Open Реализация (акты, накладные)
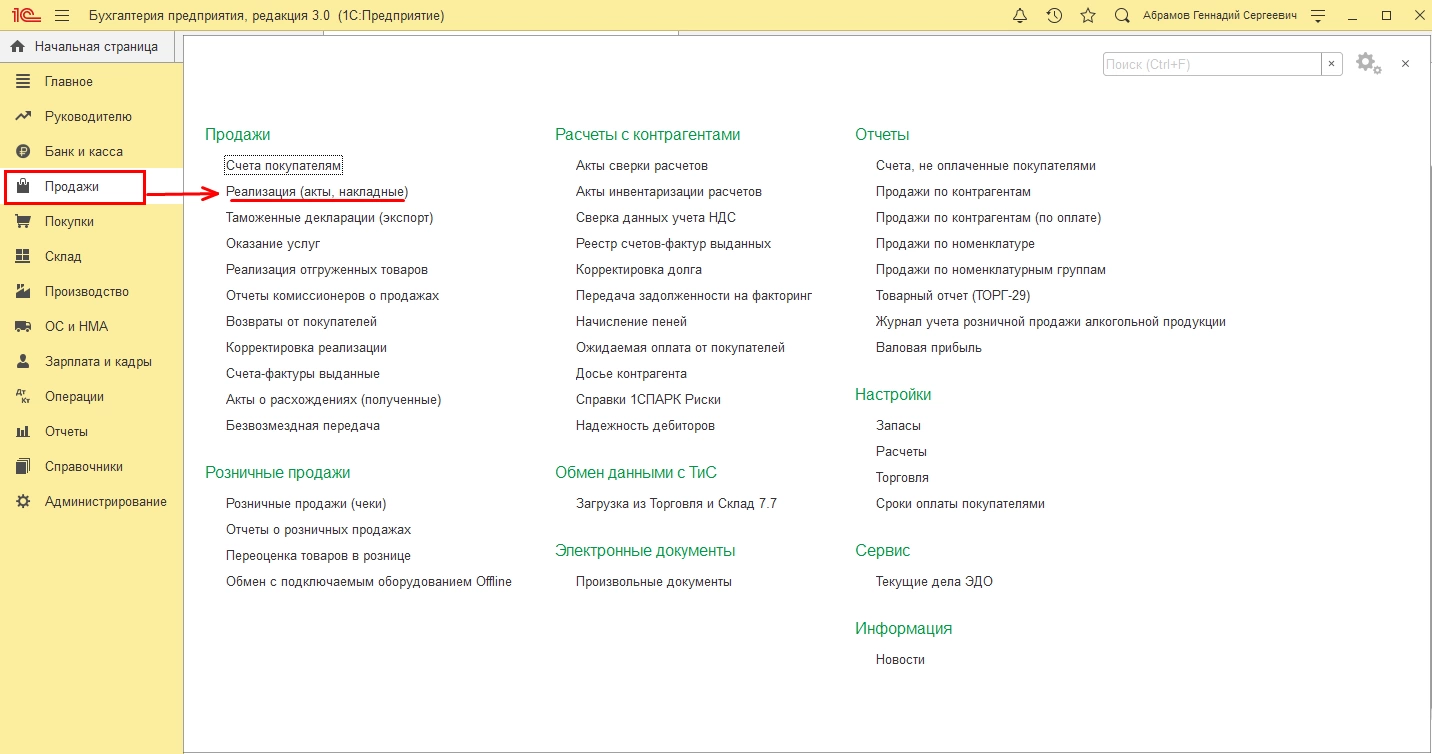1432x754 pixels. 317,191
